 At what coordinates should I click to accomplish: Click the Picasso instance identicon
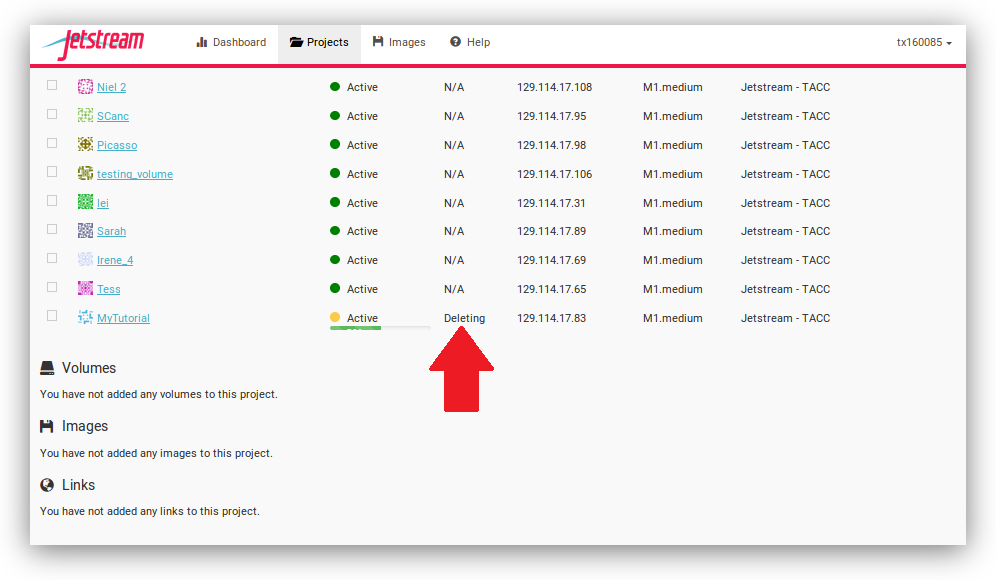coord(86,145)
